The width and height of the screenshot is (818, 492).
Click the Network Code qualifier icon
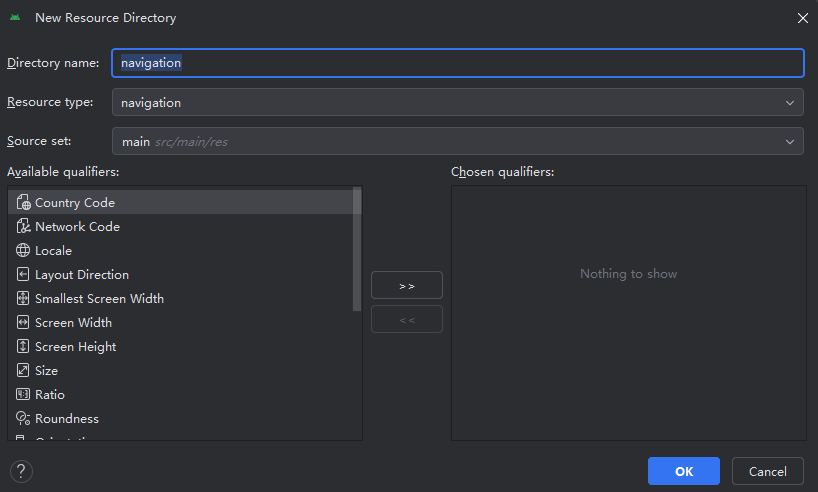(x=23, y=226)
